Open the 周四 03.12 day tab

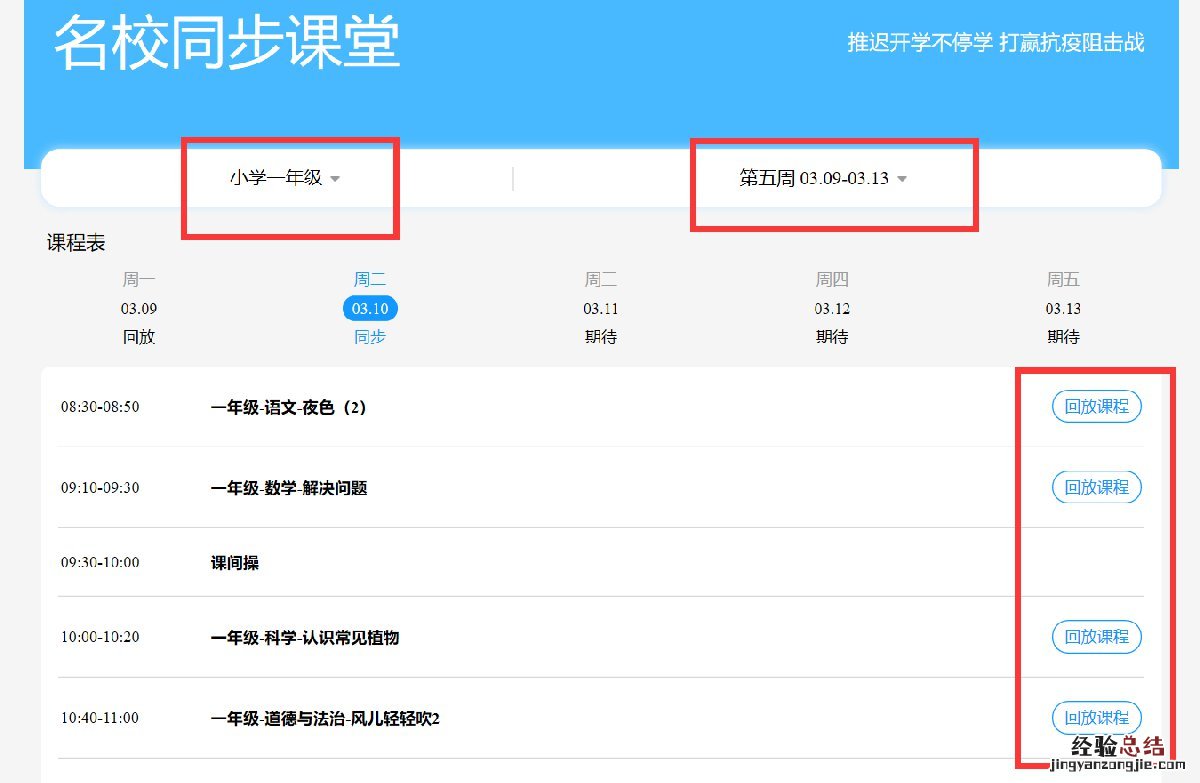[x=832, y=308]
